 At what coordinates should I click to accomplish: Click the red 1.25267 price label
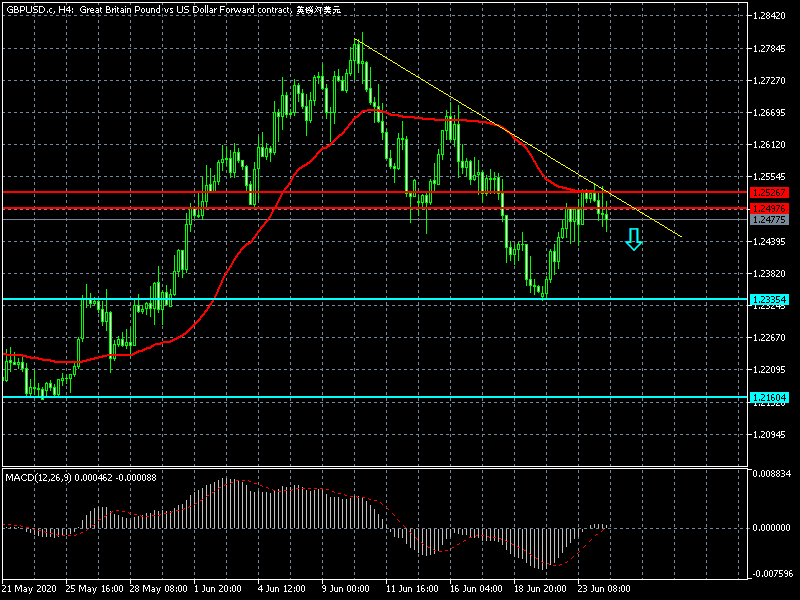tap(770, 191)
